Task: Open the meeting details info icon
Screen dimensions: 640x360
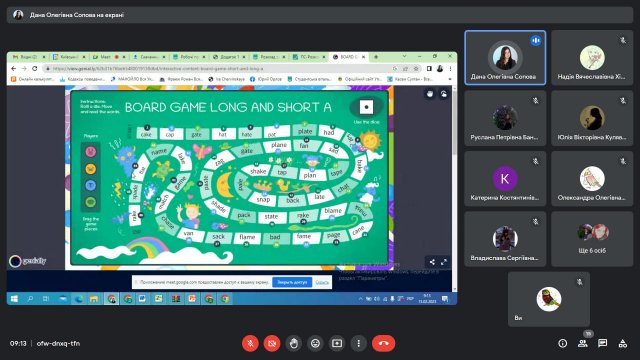Action: (563, 343)
